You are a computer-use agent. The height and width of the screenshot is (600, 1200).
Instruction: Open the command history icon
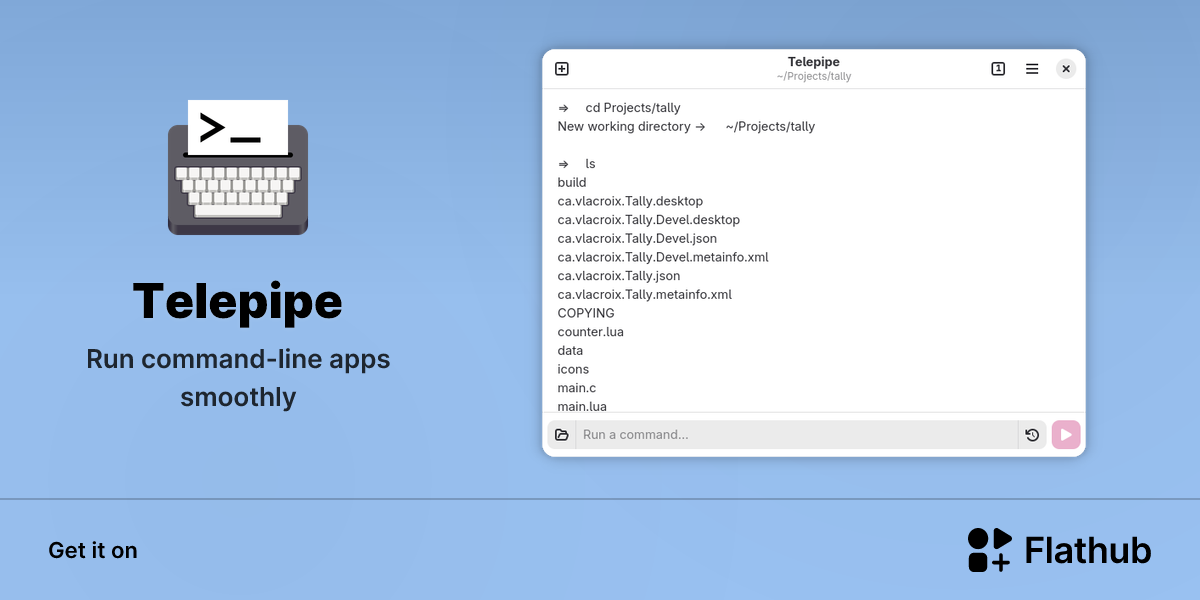coord(1032,435)
